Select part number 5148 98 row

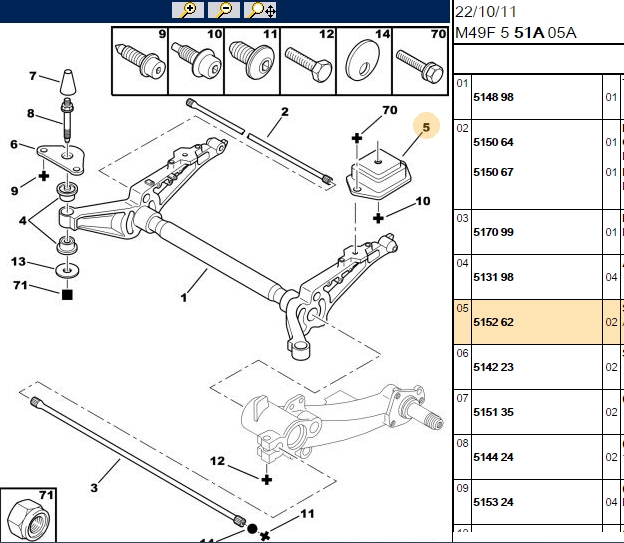[538, 97]
